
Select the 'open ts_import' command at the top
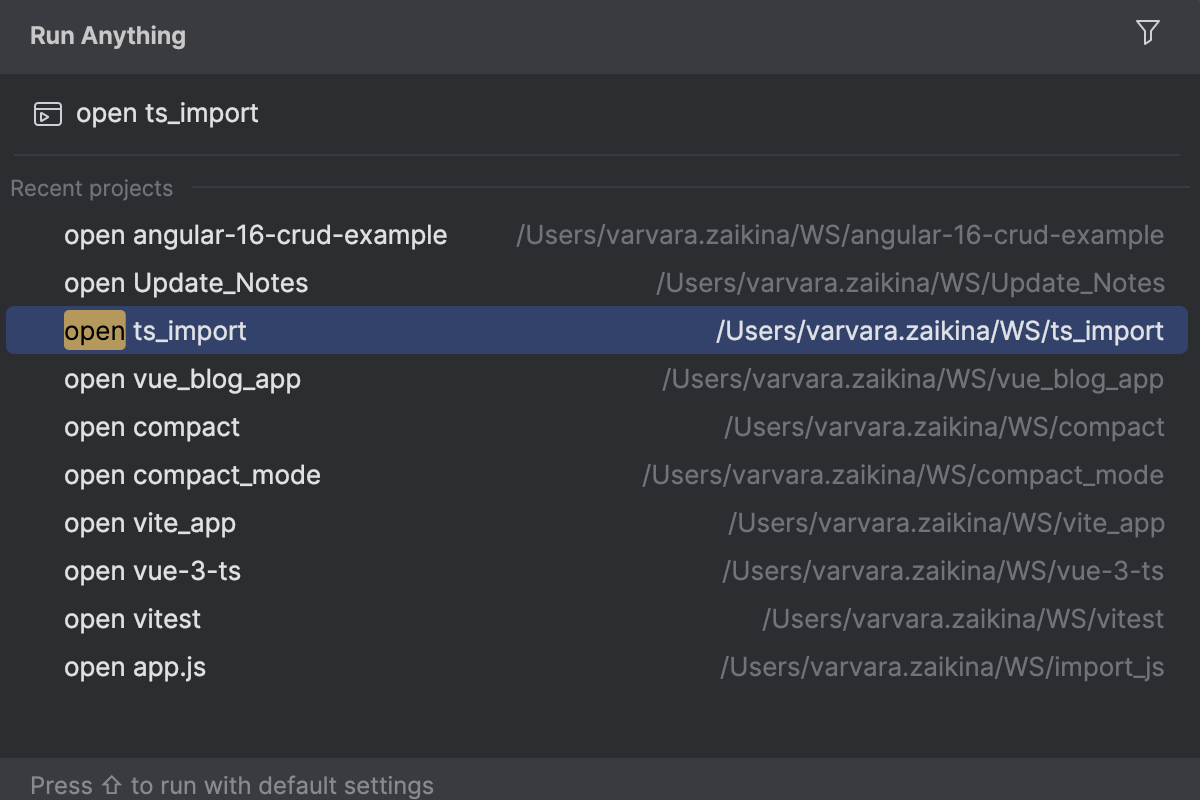[x=166, y=113]
